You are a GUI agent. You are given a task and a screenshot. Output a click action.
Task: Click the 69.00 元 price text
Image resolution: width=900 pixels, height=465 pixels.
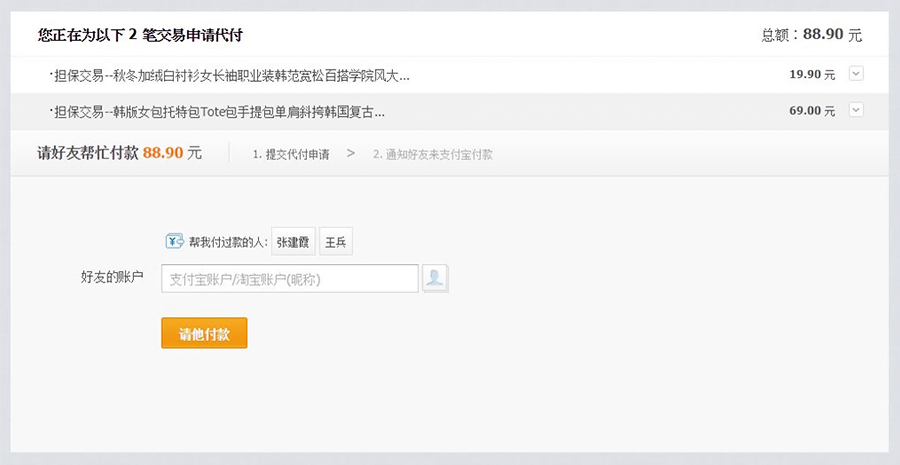pyautogui.click(x=812, y=110)
